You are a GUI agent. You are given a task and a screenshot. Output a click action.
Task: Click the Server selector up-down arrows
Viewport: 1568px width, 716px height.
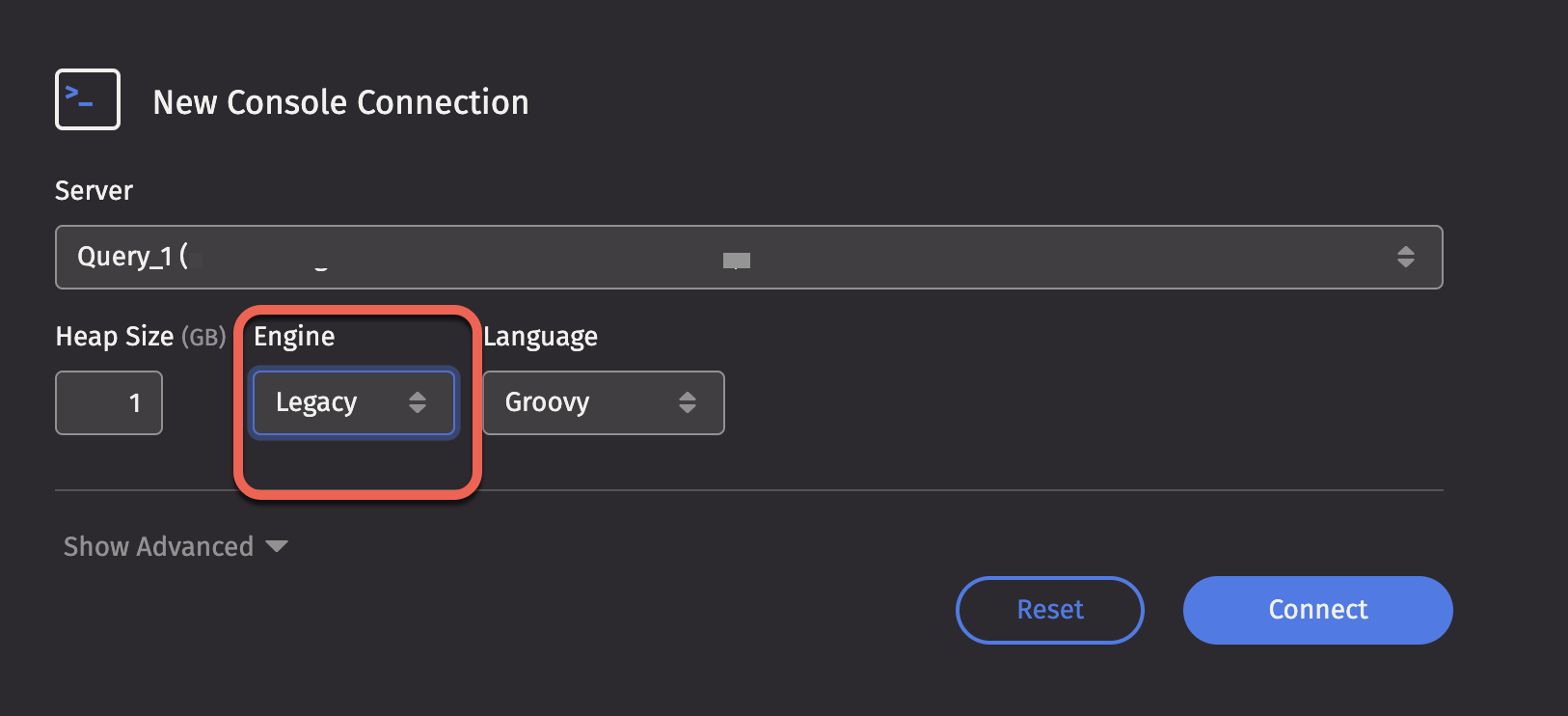tap(1406, 257)
